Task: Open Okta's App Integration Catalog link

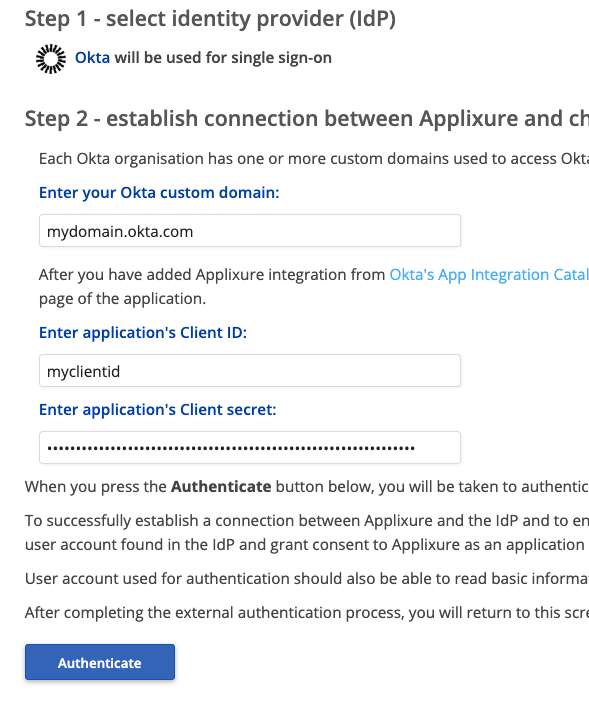Action: (x=489, y=274)
